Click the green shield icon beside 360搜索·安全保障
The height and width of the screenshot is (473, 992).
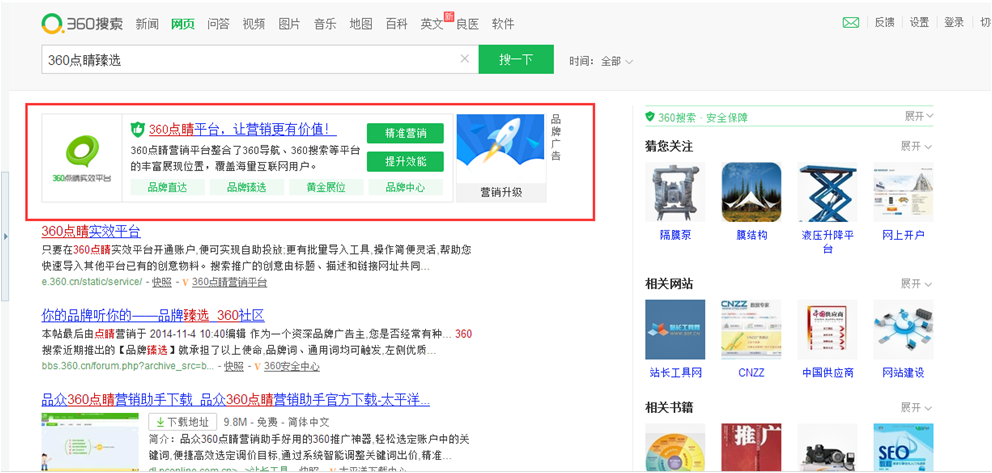click(650, 117)
